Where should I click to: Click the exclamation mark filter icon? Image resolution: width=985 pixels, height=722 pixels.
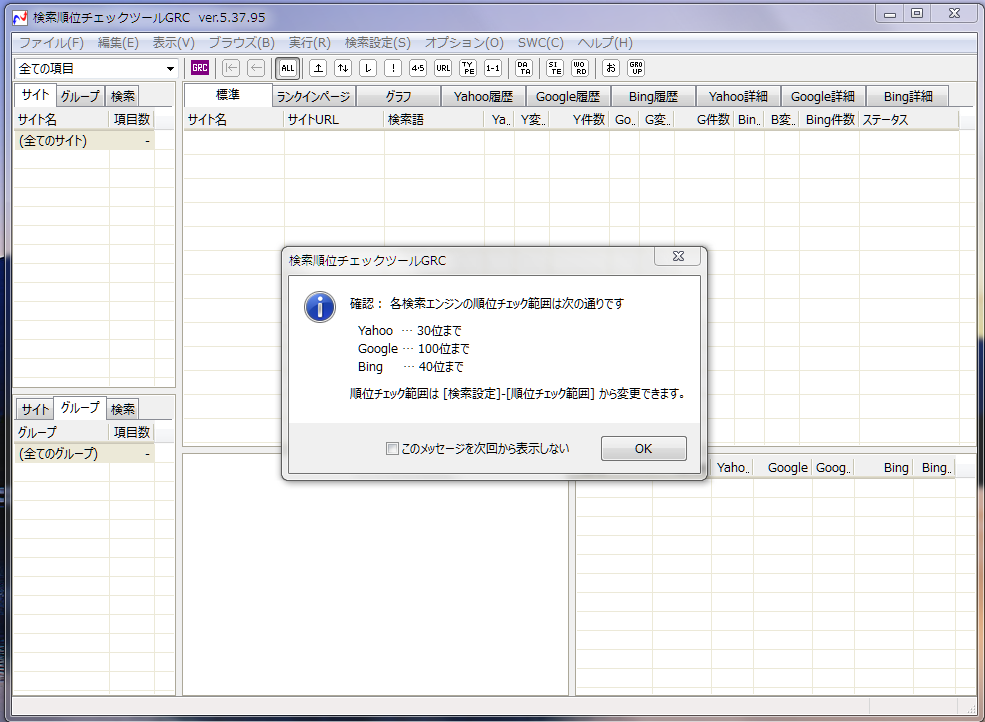pyautogui.click(x=393, y=68)
